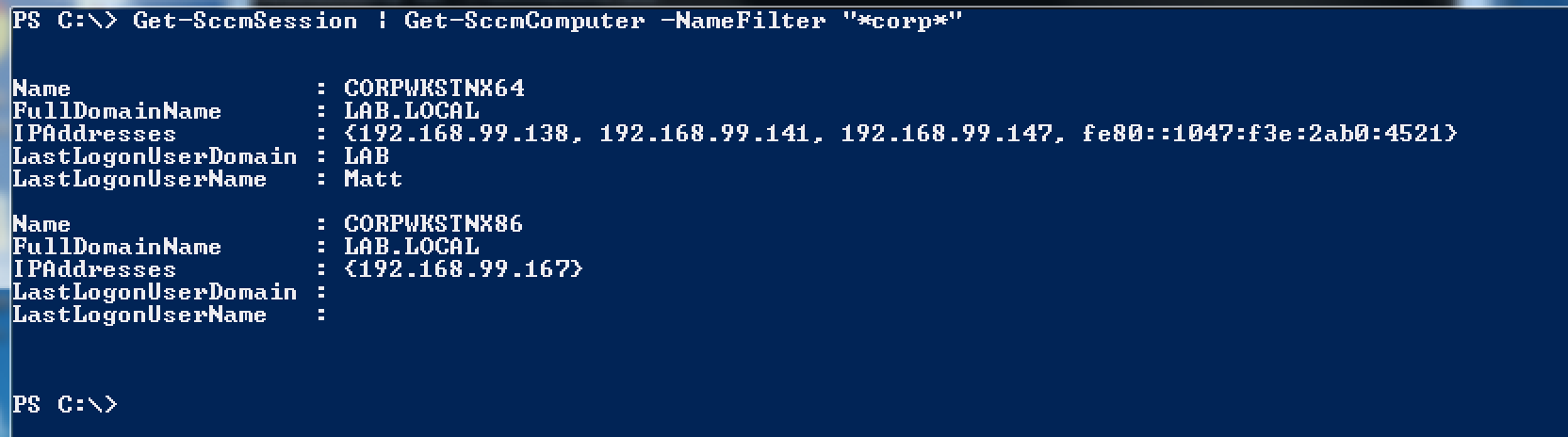Click the IP address 192.168.99.138
This screenshot has width=1568, height=437.
[x=464, y=134]
